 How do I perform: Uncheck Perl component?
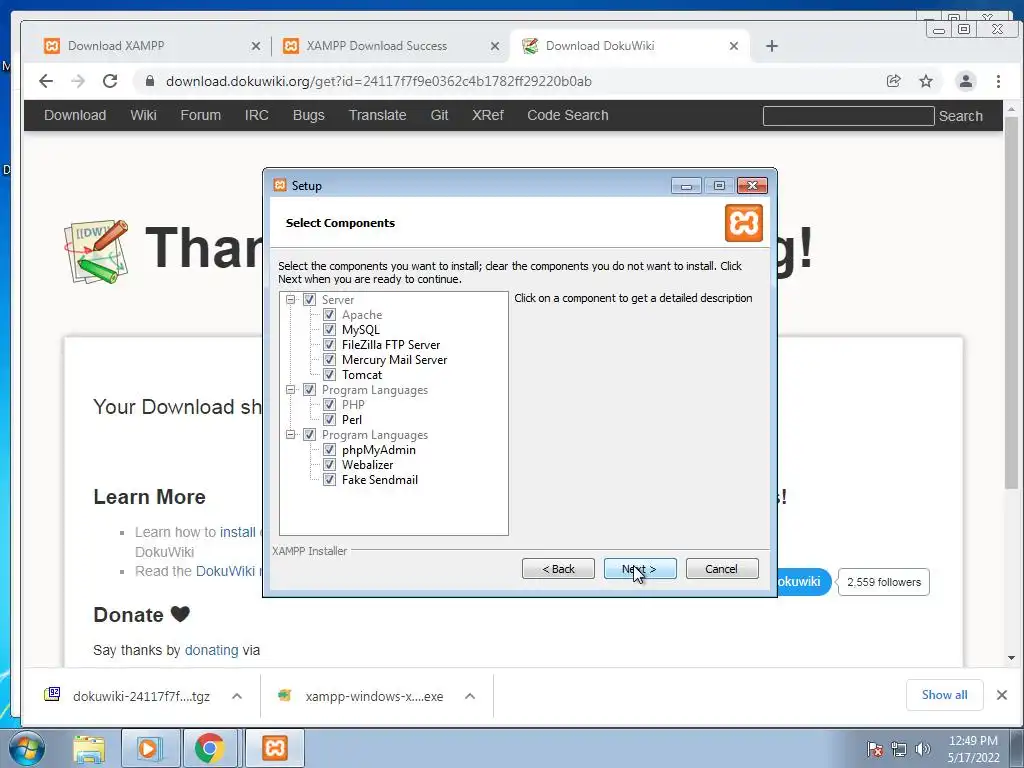click(x=329, y=420)
